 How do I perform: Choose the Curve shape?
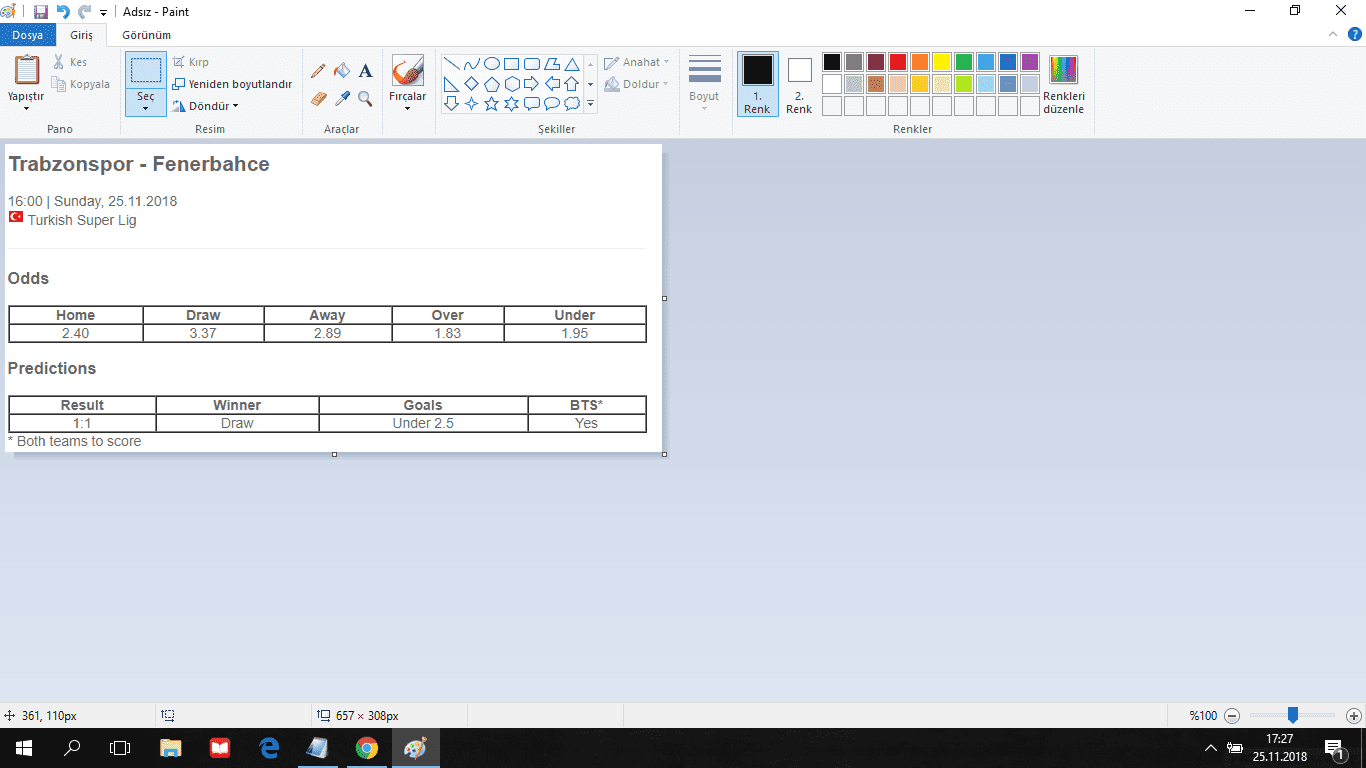pyautogui.click(x=472, y=64)
